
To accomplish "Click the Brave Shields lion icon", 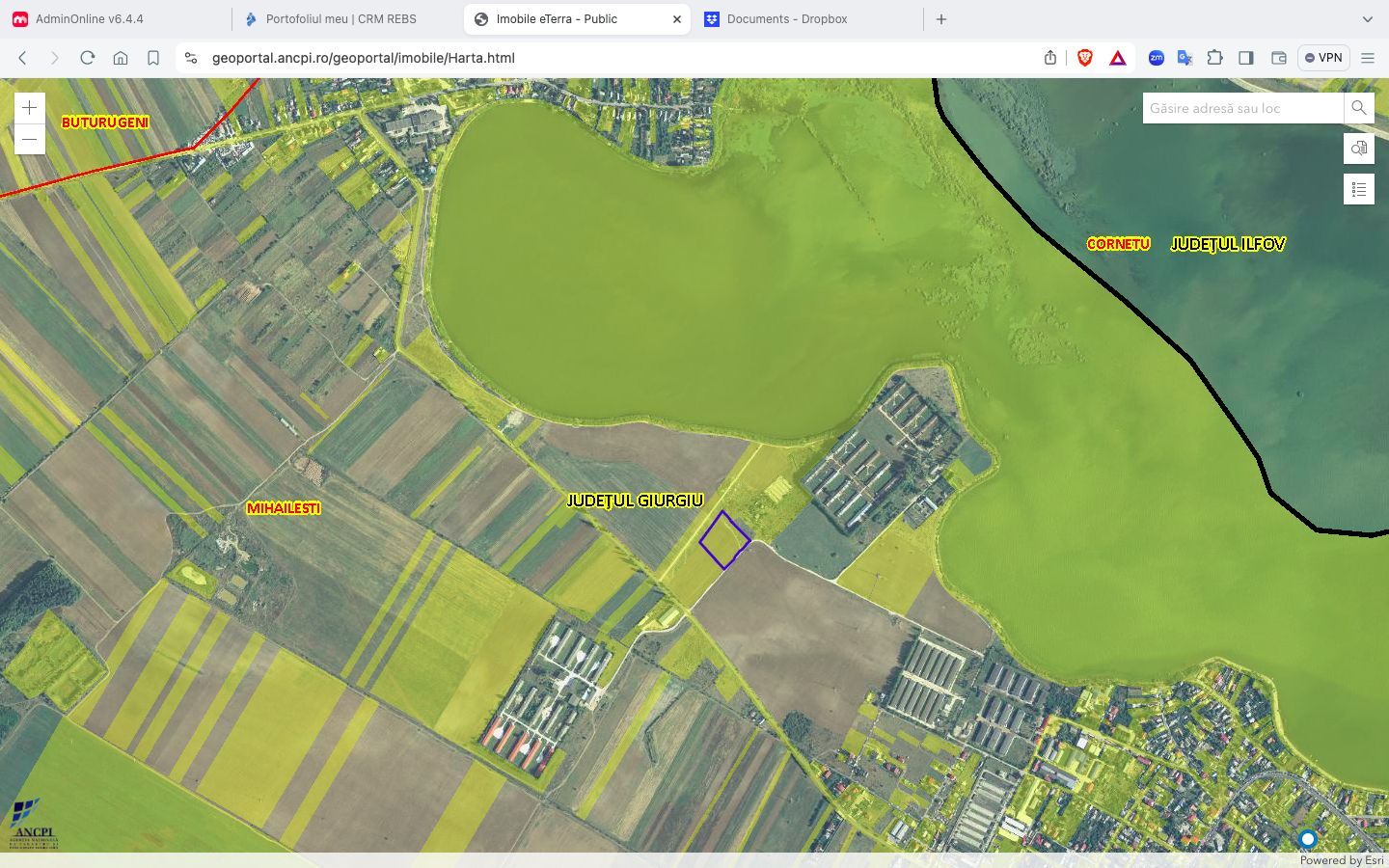I will pos(1085,58).
